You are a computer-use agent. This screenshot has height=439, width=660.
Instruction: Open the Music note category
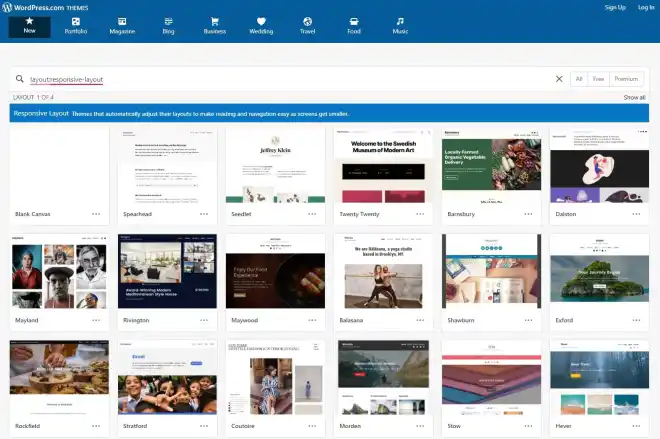click(x=400, y=25)
